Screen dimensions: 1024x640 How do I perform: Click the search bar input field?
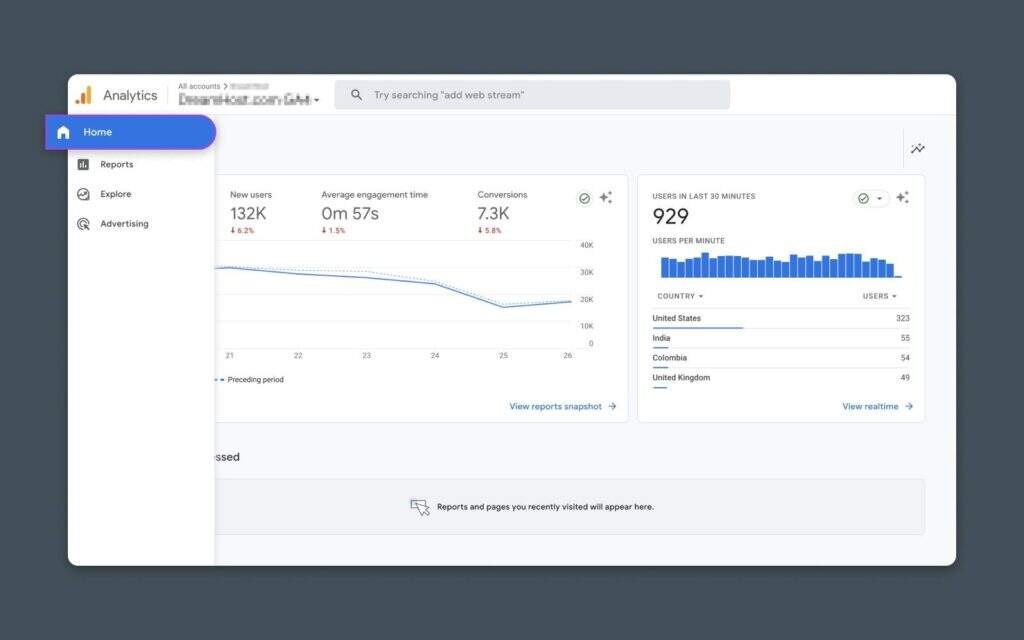540,95
